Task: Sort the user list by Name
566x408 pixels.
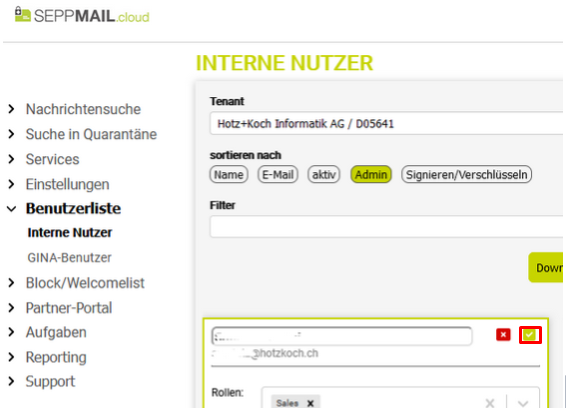Action: pyautogui.click(x=228, y=174)
